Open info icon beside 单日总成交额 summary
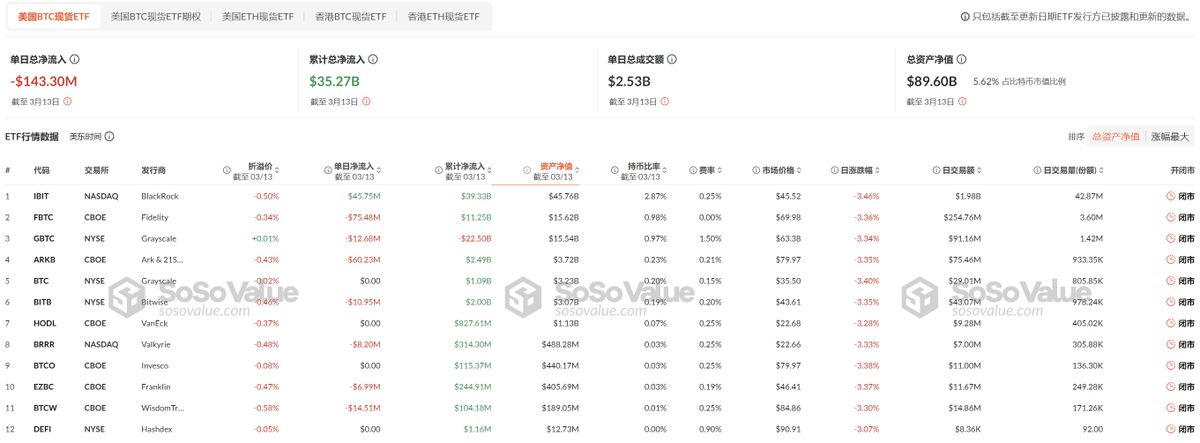The height and width of the screenshot is (443, 1200). (672, 60)
